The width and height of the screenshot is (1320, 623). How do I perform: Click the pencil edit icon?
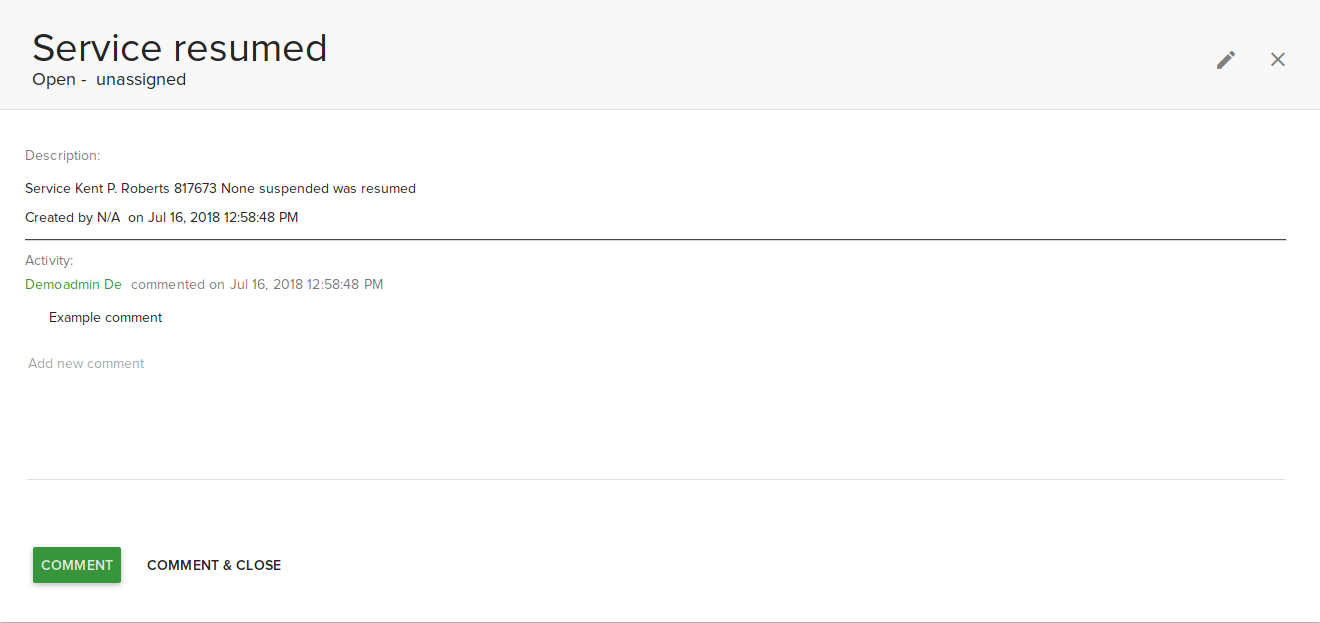tap(1225, 60)
